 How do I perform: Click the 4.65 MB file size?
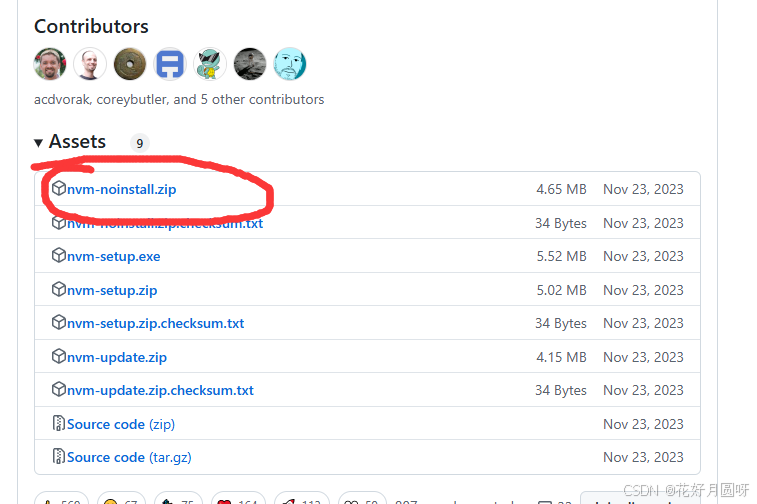(561, 189)
